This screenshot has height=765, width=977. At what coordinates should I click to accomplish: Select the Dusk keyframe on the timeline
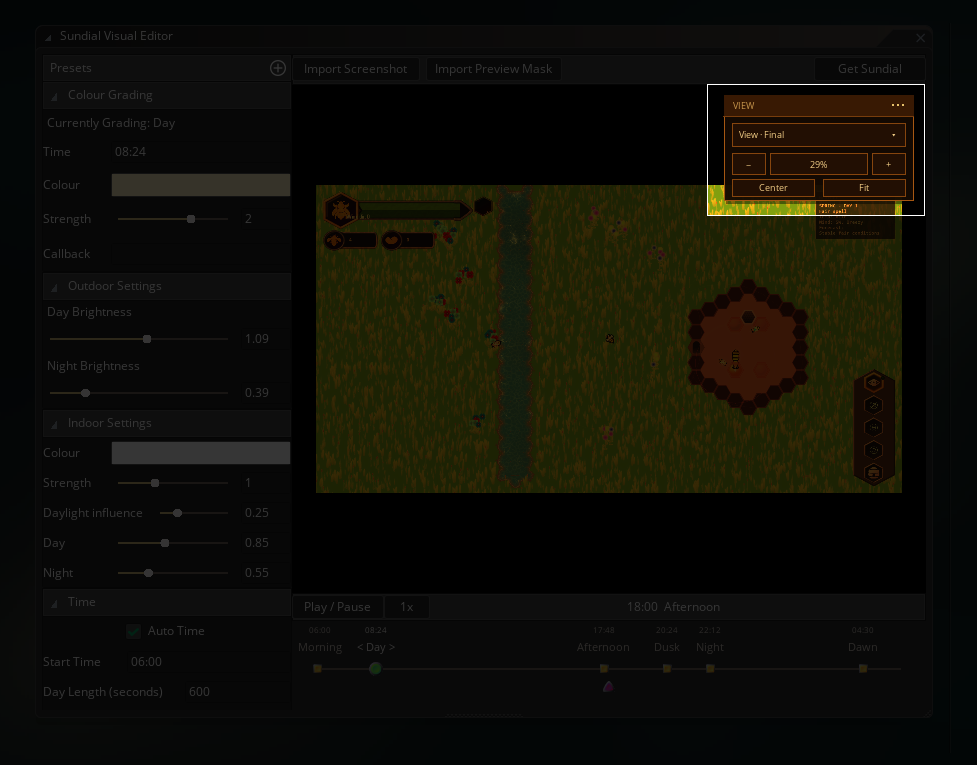click(667, 668)
